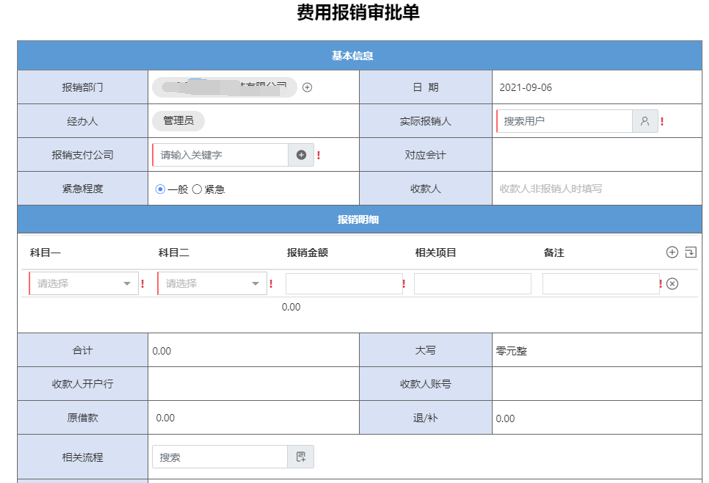Click the 相关项目 input box

click(x=473, y=284)
